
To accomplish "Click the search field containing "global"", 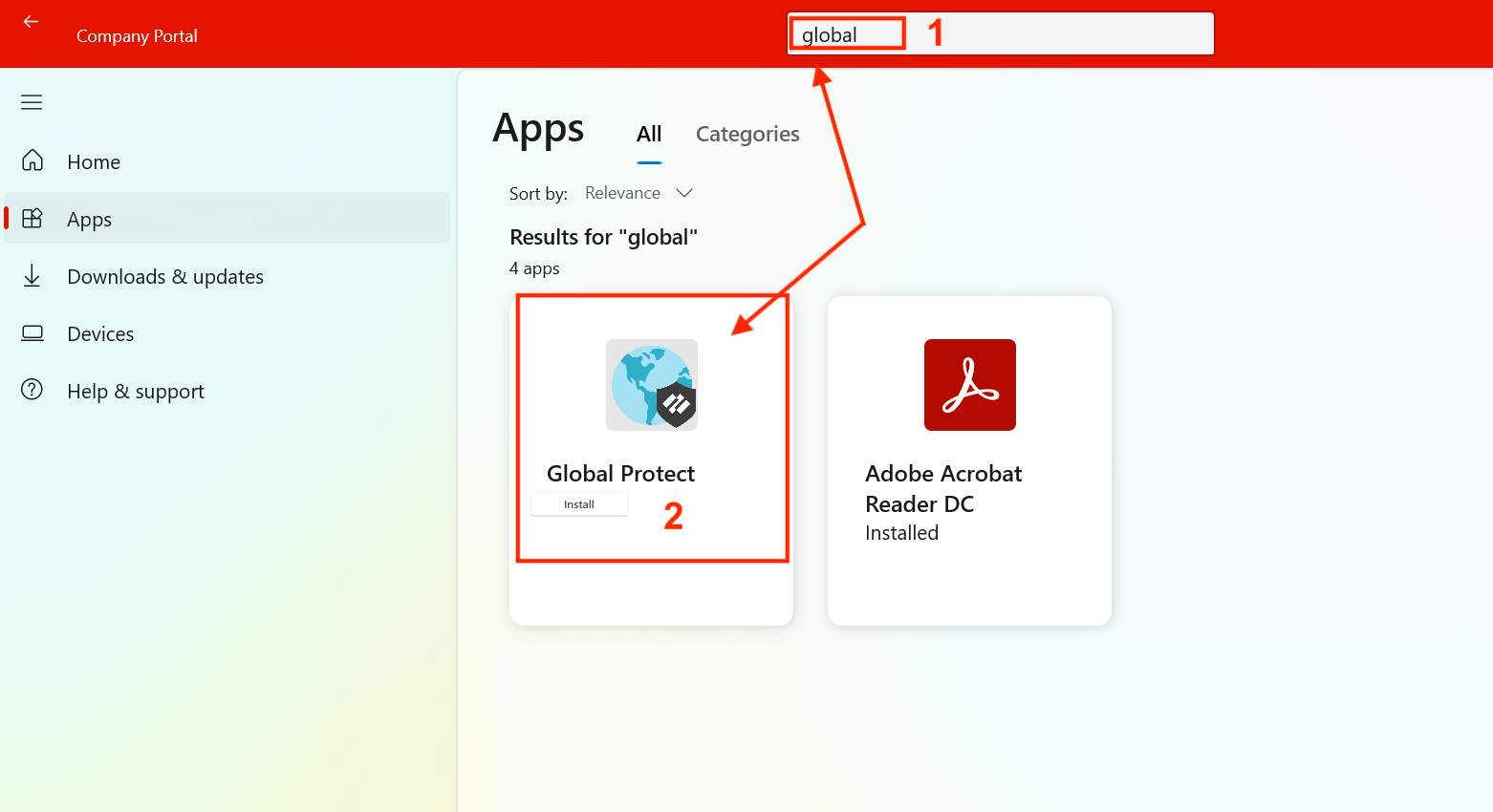I will point(1000,34).
